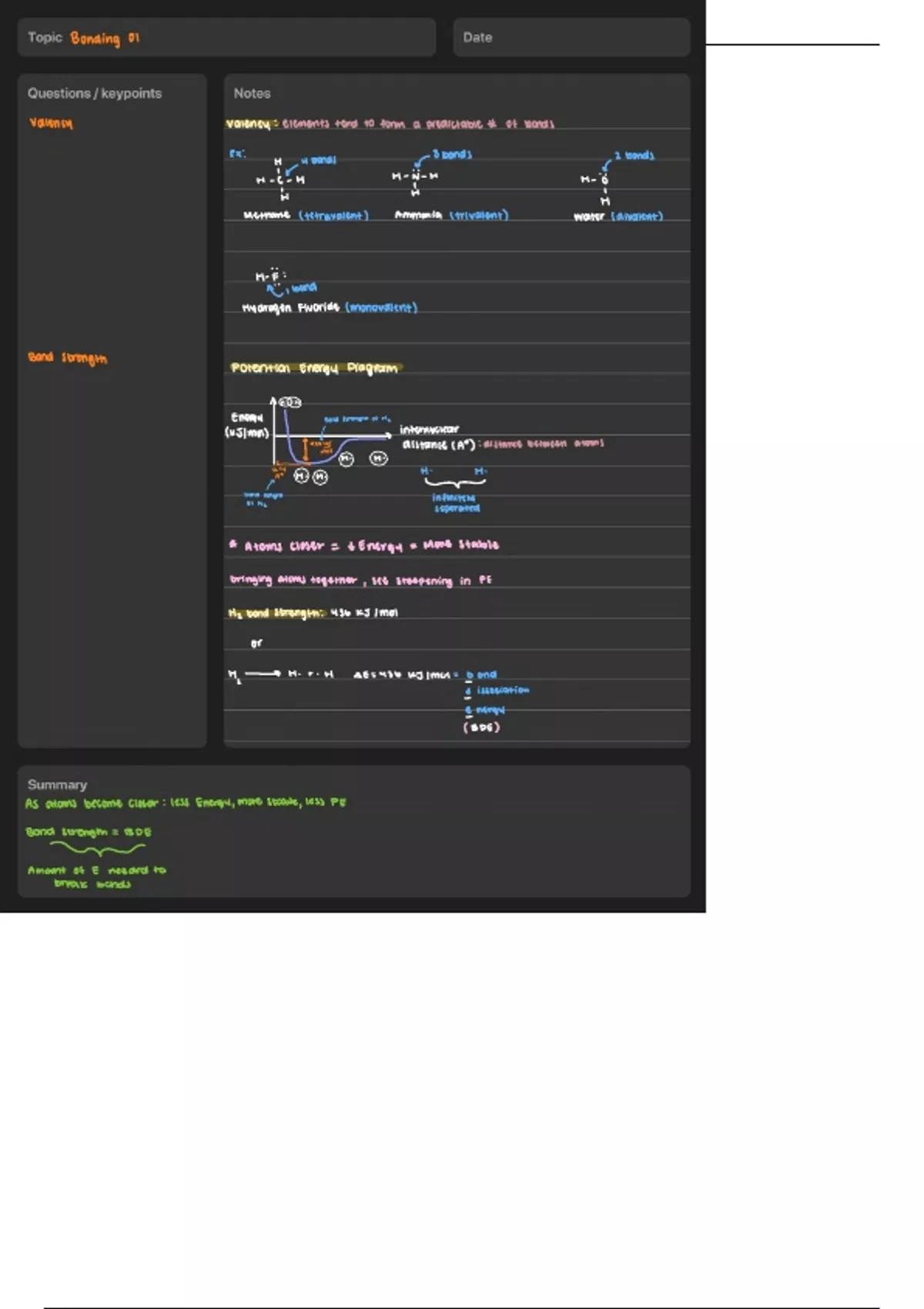The image size is (924, 1309).
Task: Click the '3 bonds' annotation near ammonia
Action: [x=452, y=155]
